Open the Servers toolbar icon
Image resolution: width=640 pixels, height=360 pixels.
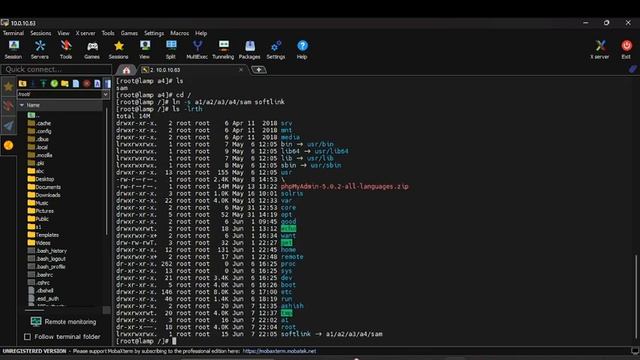[40, 49]
